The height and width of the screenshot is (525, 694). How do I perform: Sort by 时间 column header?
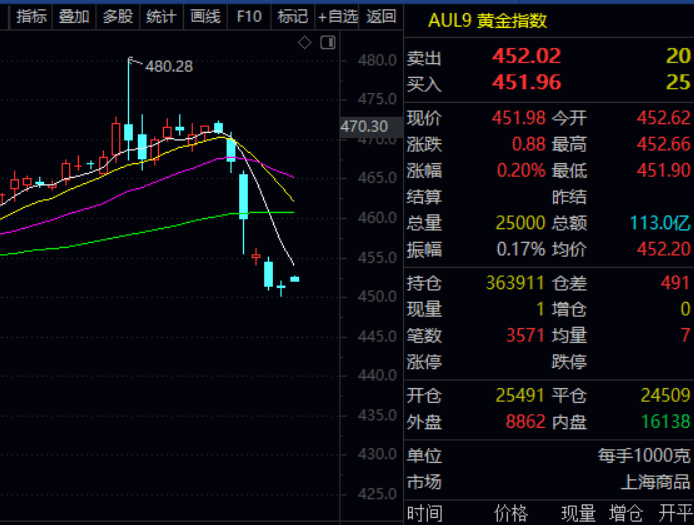tap(424, 513)
